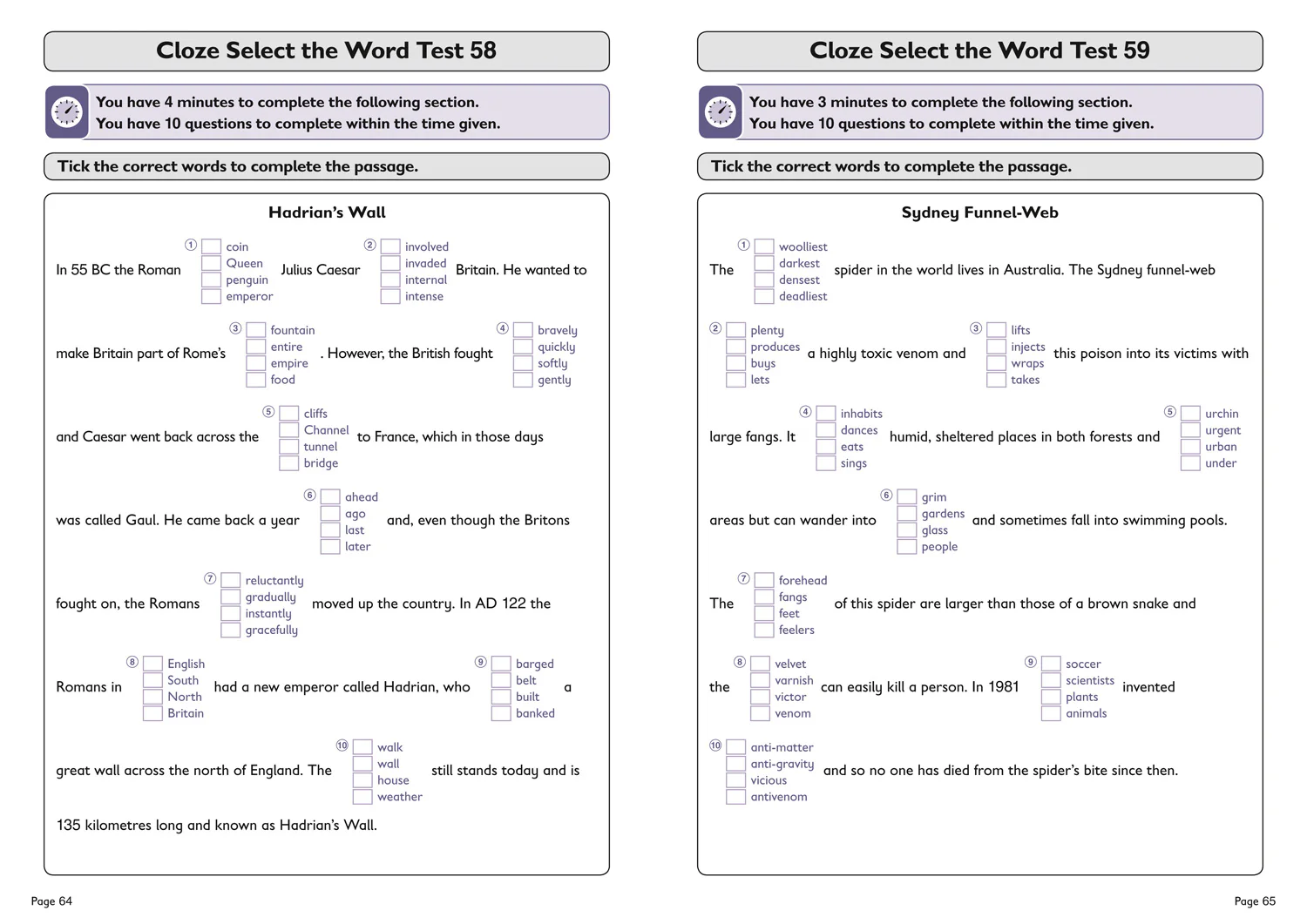This screenshot has height=924, width=1307.
Task: Click the 'Sydney Funnel-Web' passage heading
Action: pyautogui.click(x=980, y=212)
